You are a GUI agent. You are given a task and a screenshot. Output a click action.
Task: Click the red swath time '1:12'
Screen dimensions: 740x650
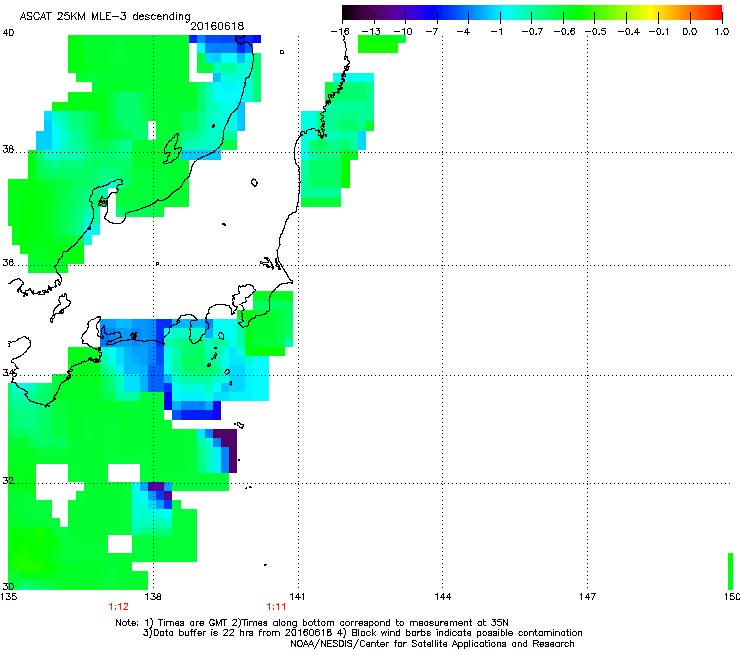pyautogui.click(x=118, y=607)
